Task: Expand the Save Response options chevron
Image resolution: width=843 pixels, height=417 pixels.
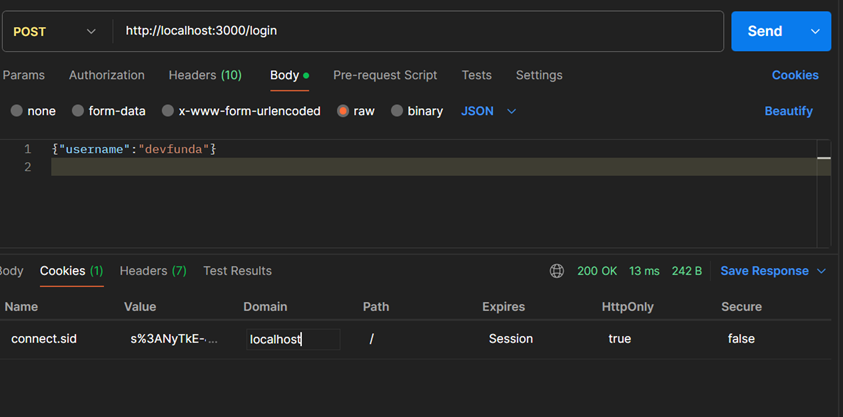Action: pyautogui.click(x=822, y=271)
